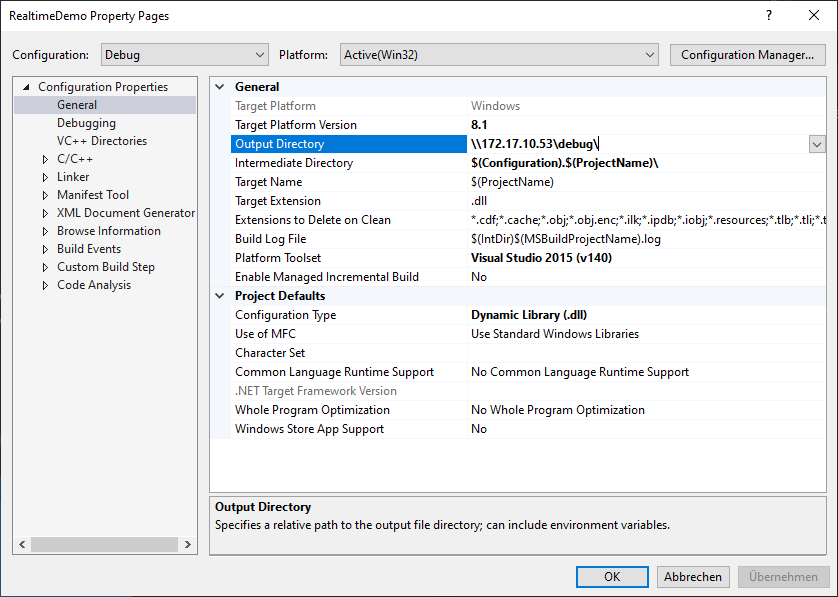
Task: Open the Platform dropdown showing Active(Win32)
Action: [x=650, y=54]
